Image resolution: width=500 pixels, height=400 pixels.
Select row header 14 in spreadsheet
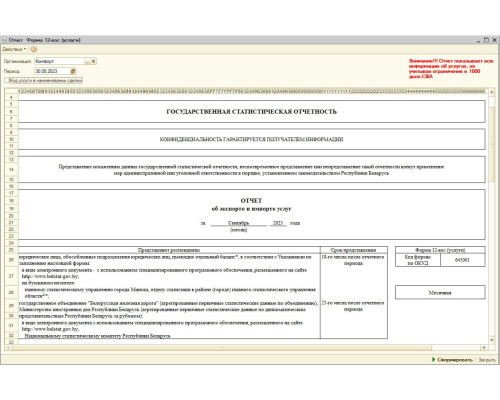click(x=11, y=170)
